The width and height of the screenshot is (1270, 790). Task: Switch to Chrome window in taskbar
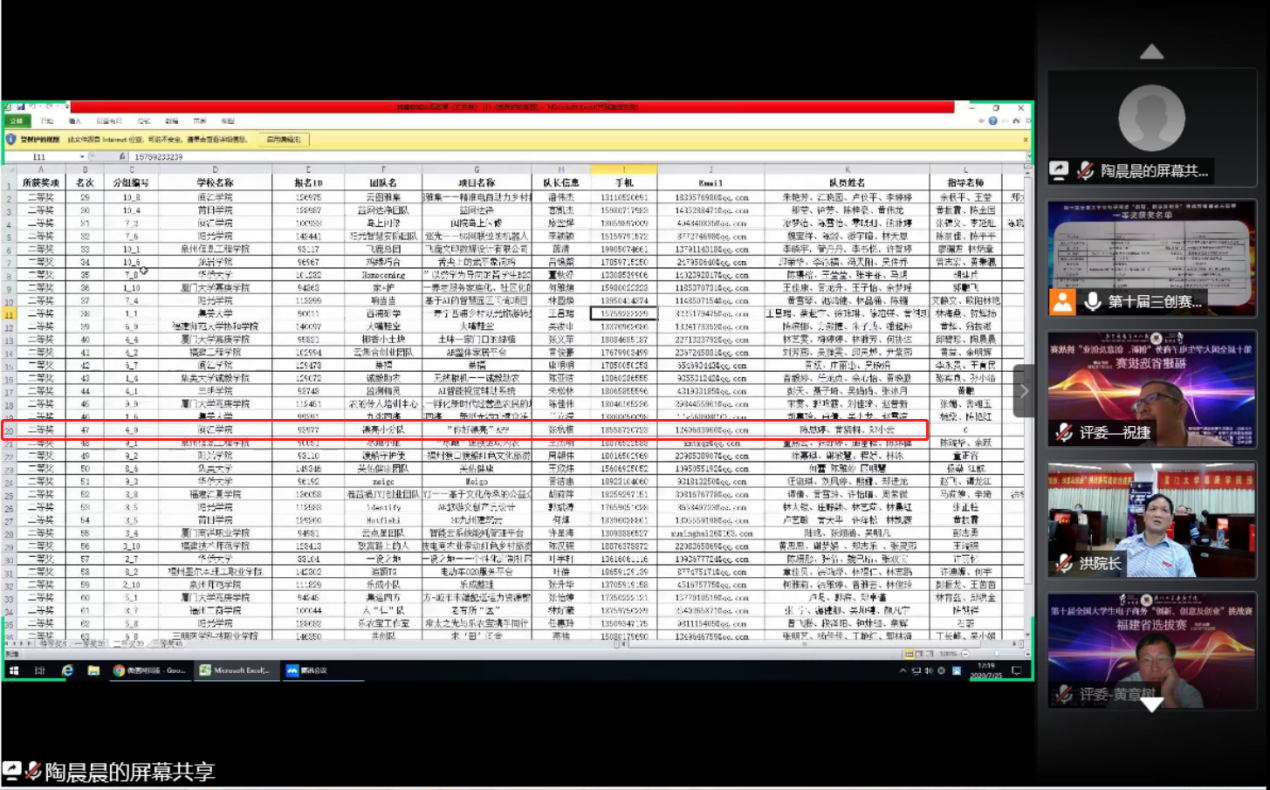click(148, 670)
